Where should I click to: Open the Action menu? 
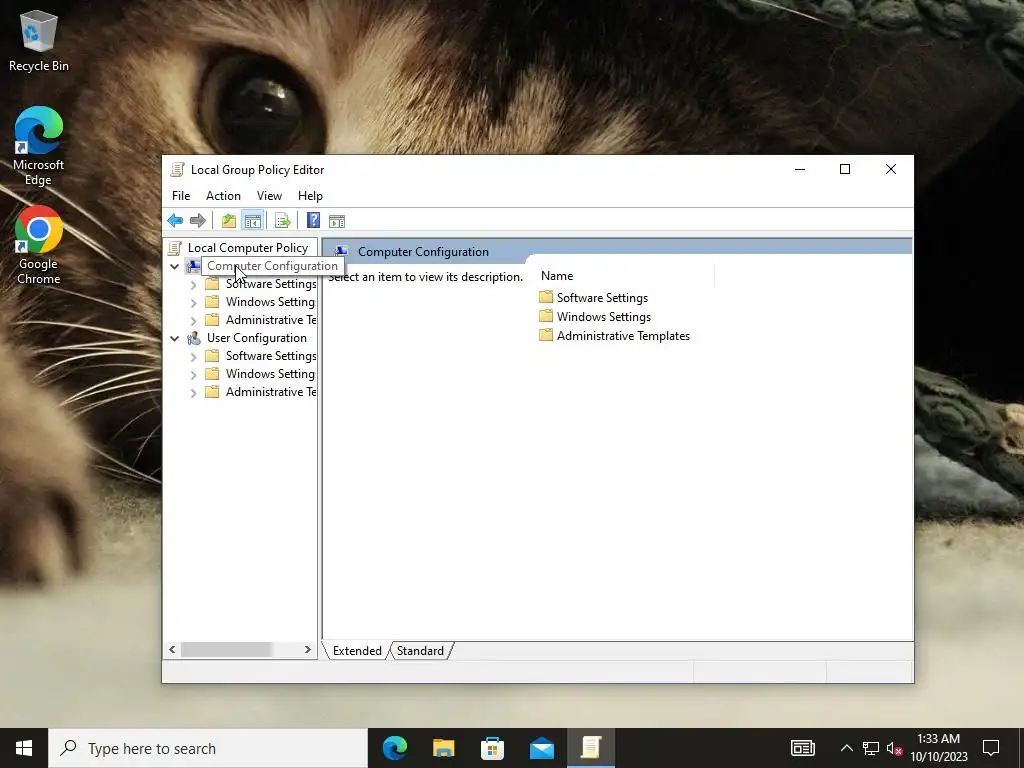click(223, 196)
